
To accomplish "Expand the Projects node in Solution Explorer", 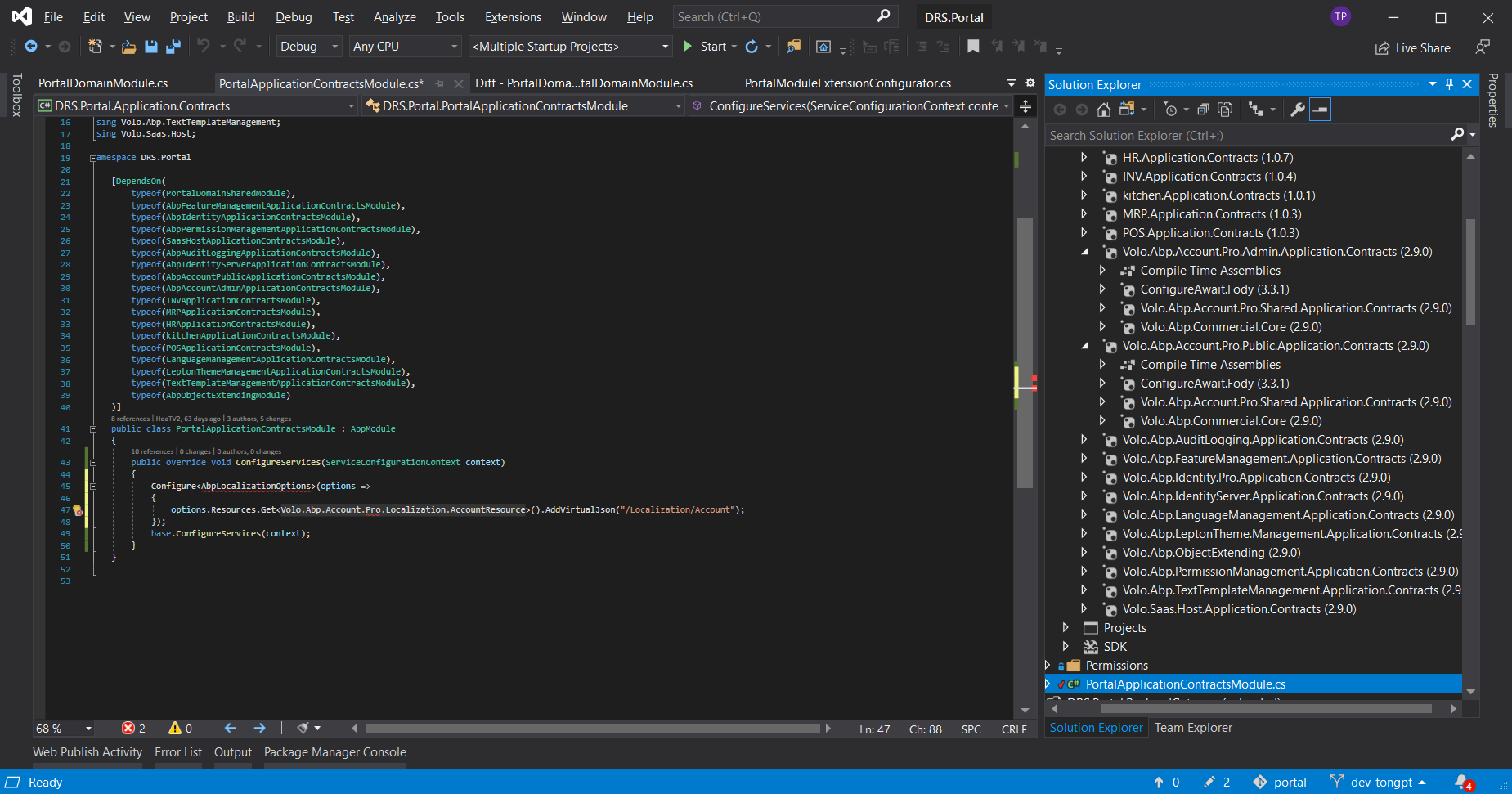I will (x=1066, y=627).
